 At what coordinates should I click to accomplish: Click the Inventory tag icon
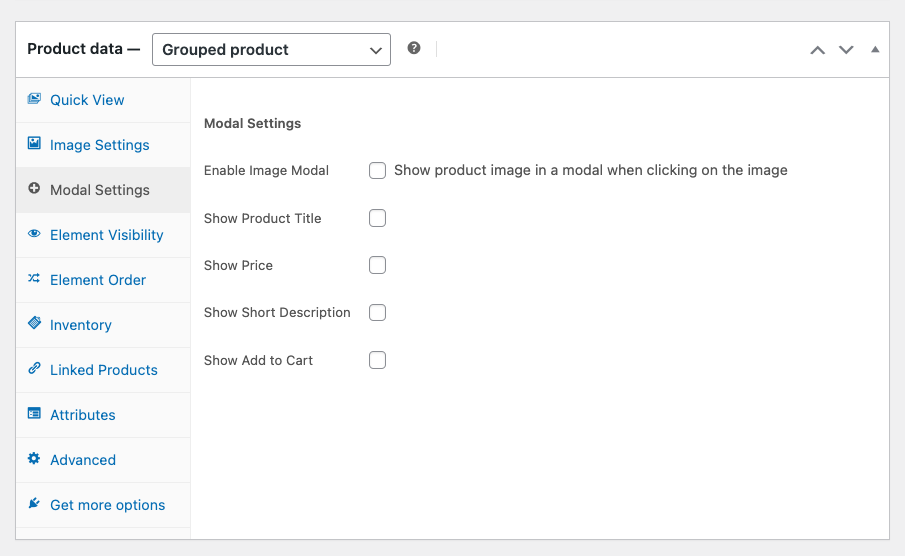tap(34, 324)
